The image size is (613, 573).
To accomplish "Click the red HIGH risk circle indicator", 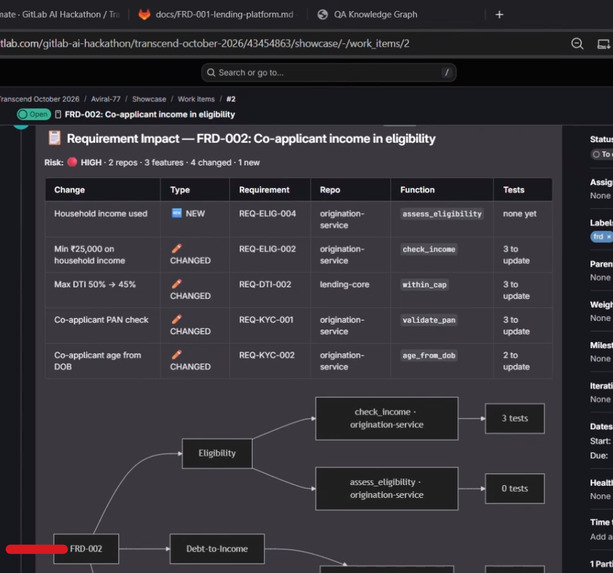I will pos(72,162).
